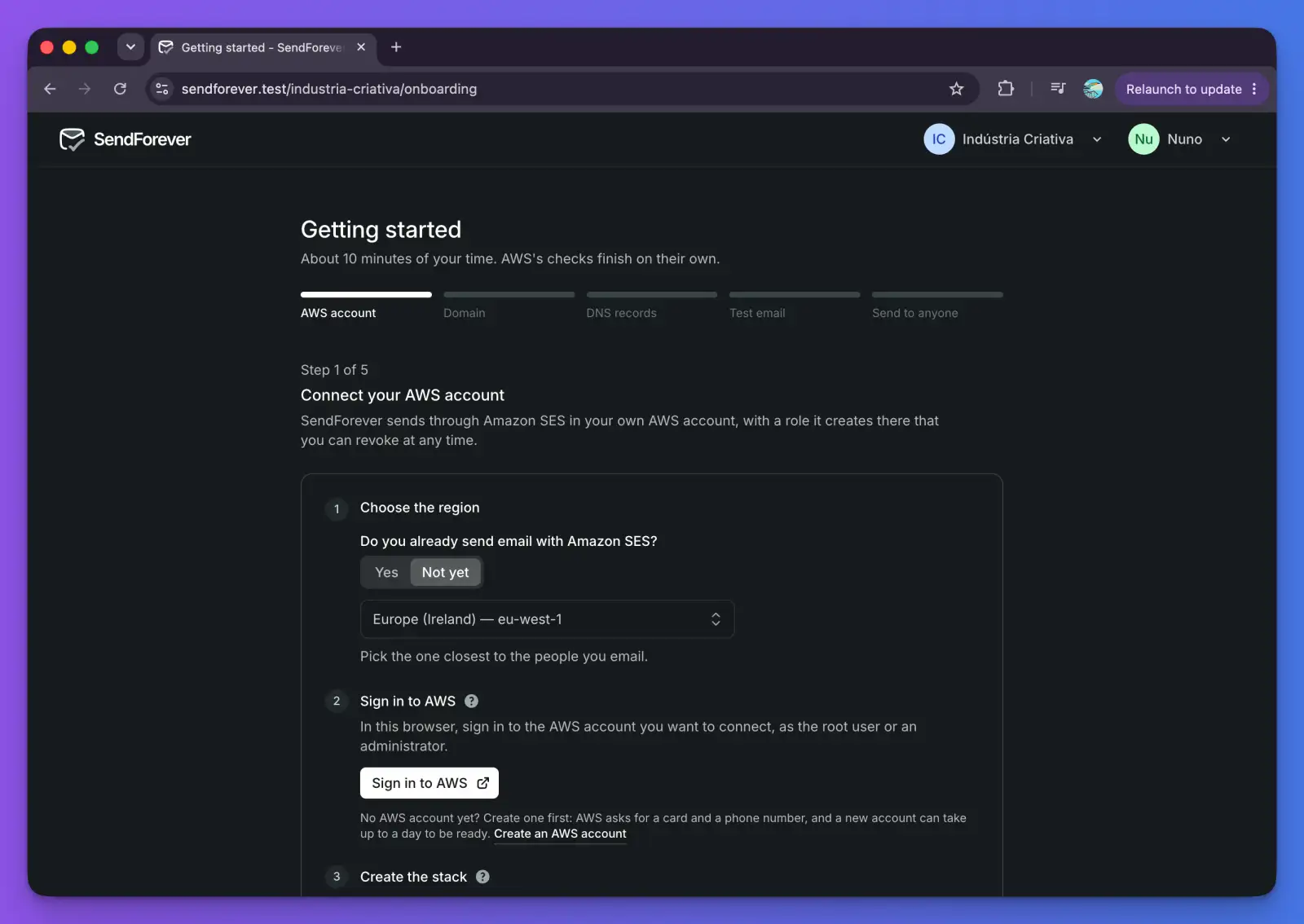Screen dimensions: 1304x924
Task: Open a new browser tab
Action: [x=396, y=47]
